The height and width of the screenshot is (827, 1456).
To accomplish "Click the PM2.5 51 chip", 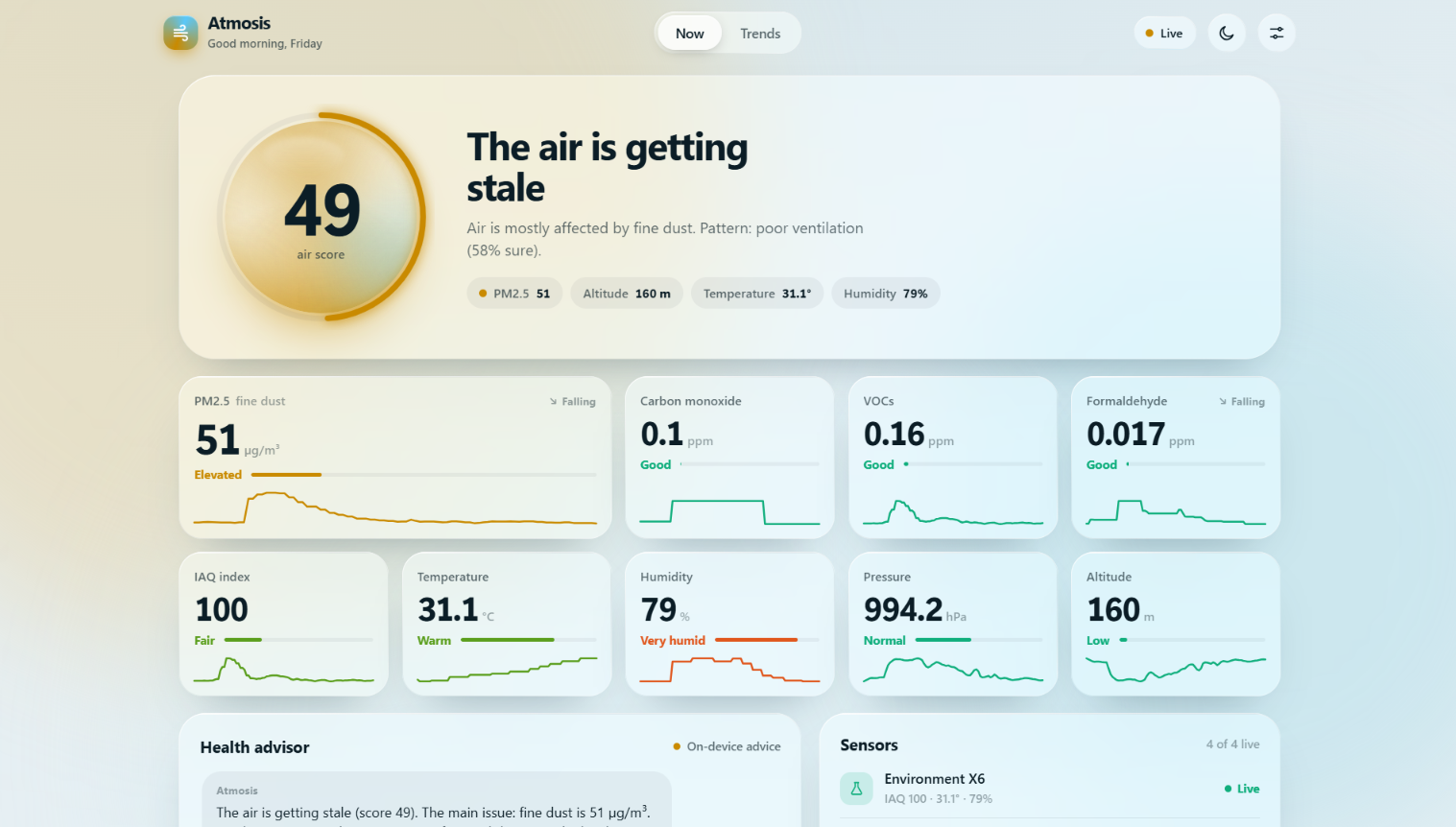I will click(x=514, y=294).
